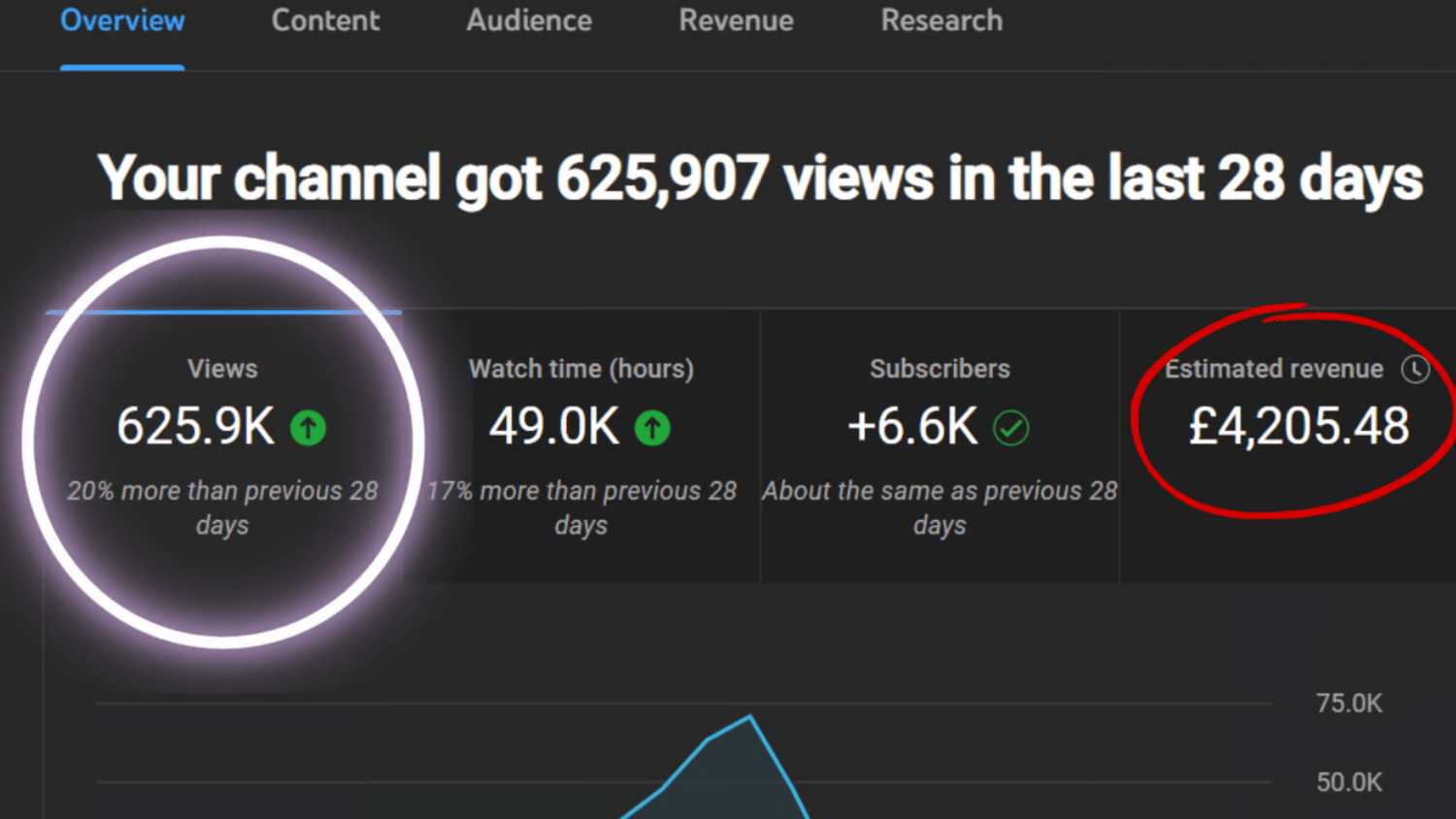Viewport: 1456px width, 819px height.
Task: Select the Subscribers metric card
Action: point(940,446)
